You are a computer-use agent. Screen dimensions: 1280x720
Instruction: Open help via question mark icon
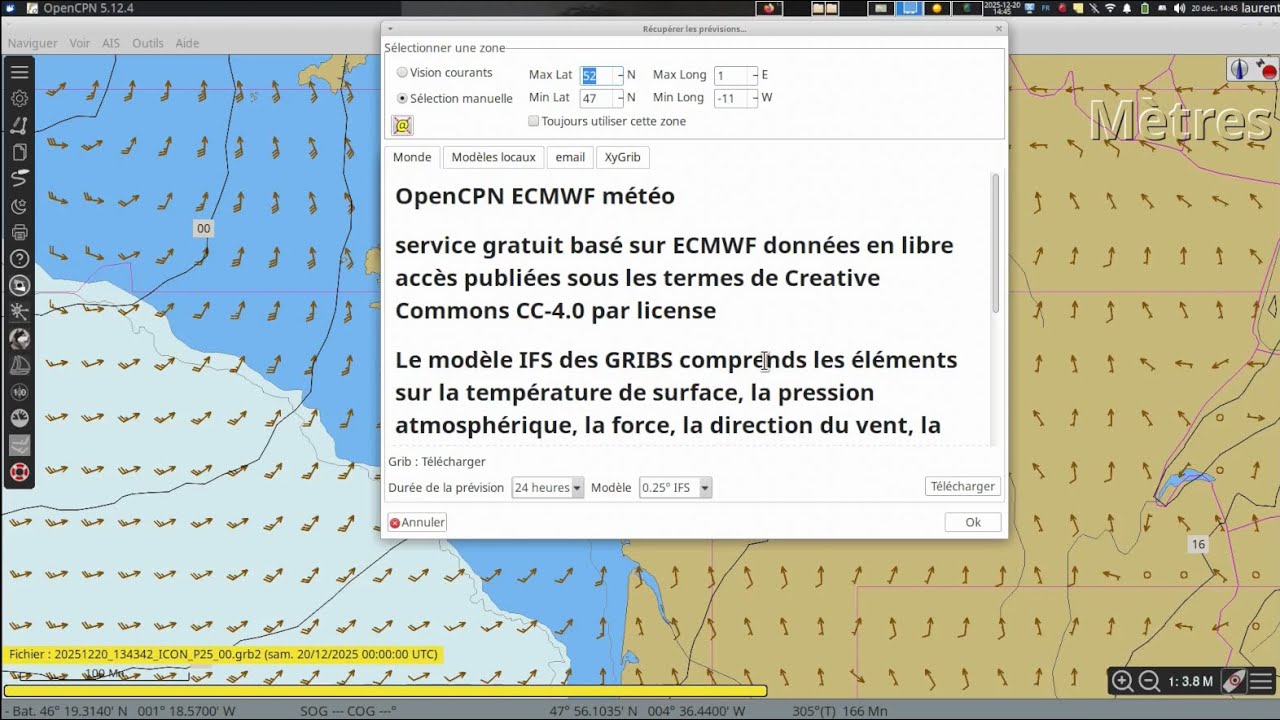tap(19, 259)
